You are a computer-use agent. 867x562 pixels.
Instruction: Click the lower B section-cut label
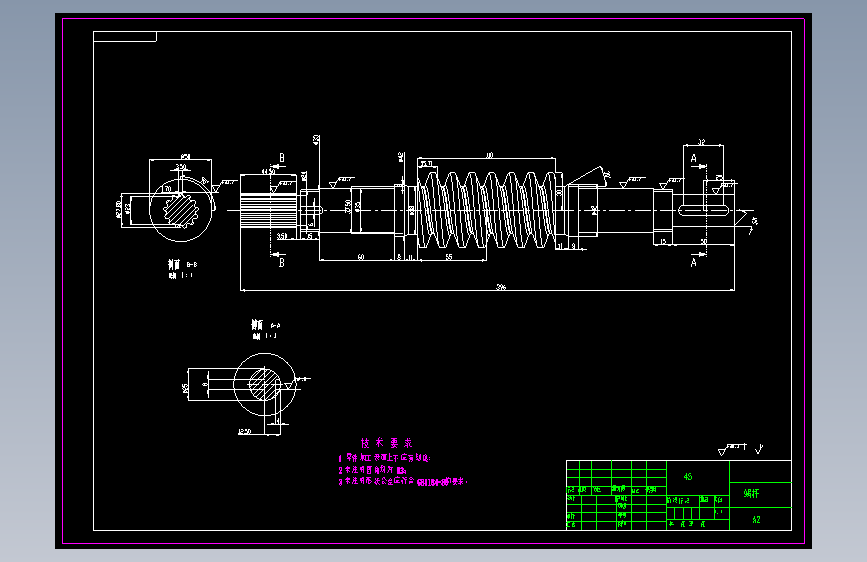pos(282,262)
